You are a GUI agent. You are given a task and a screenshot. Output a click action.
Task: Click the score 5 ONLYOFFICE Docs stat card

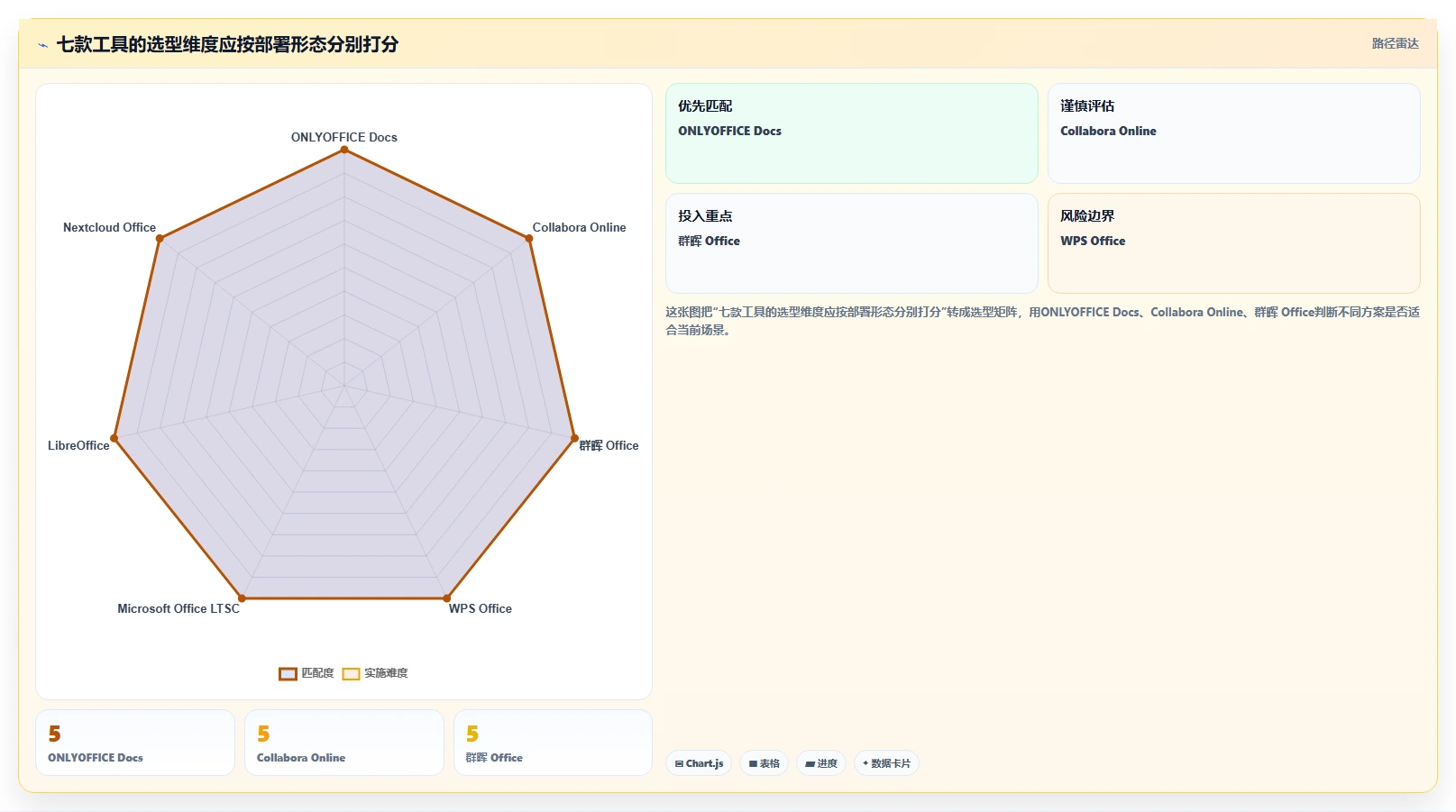click(x=135, y=743)
